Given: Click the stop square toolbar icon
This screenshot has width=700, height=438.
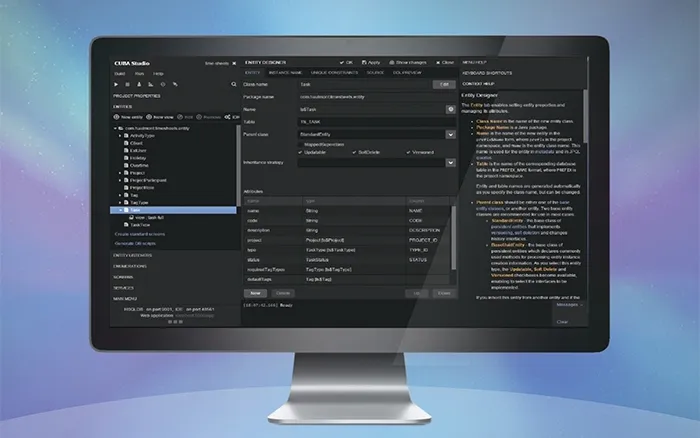Looking at the screenshot, I should (127, 84).
